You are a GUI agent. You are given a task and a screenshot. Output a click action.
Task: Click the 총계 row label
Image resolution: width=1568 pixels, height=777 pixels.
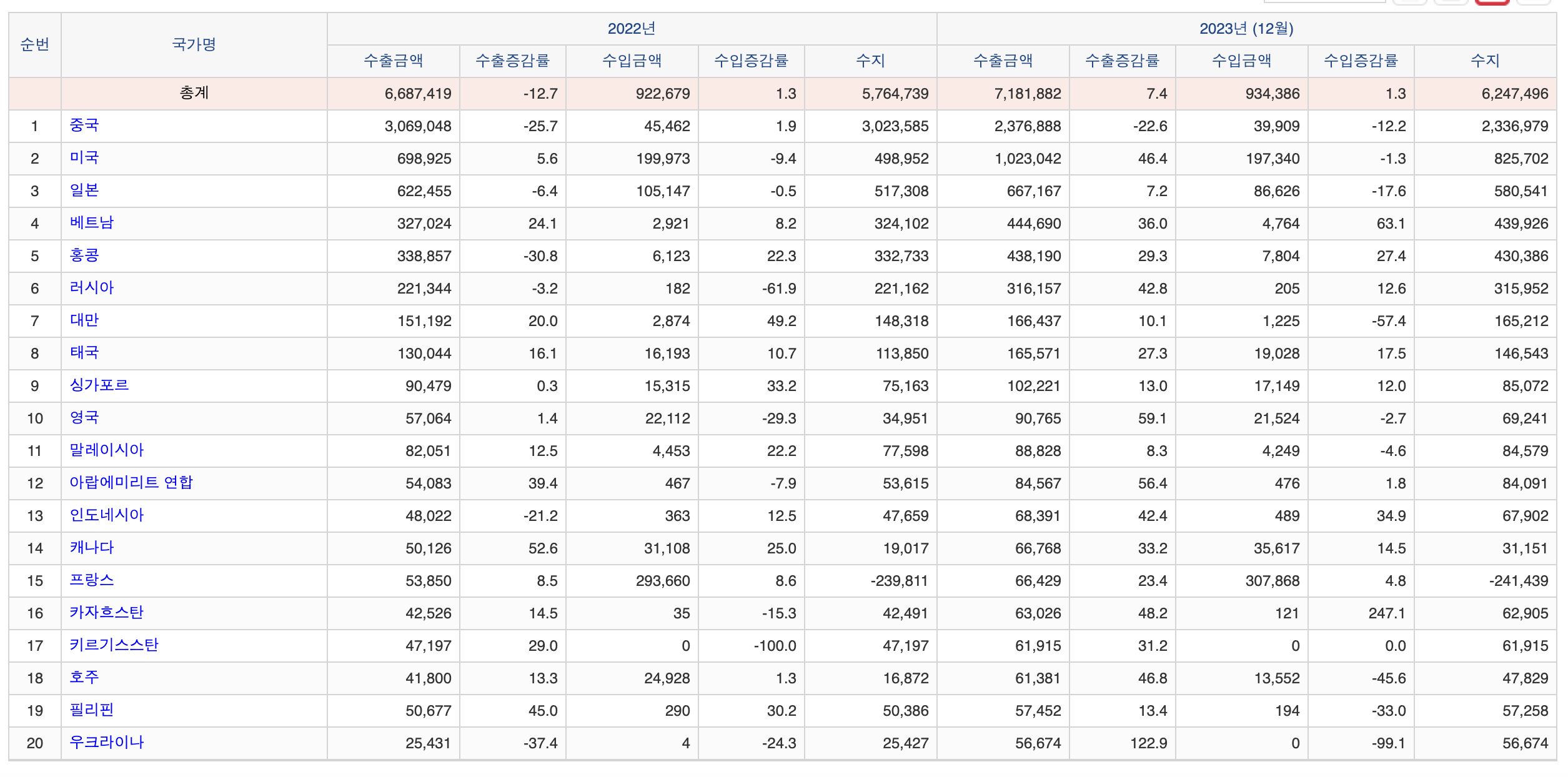tap(194, 94)
